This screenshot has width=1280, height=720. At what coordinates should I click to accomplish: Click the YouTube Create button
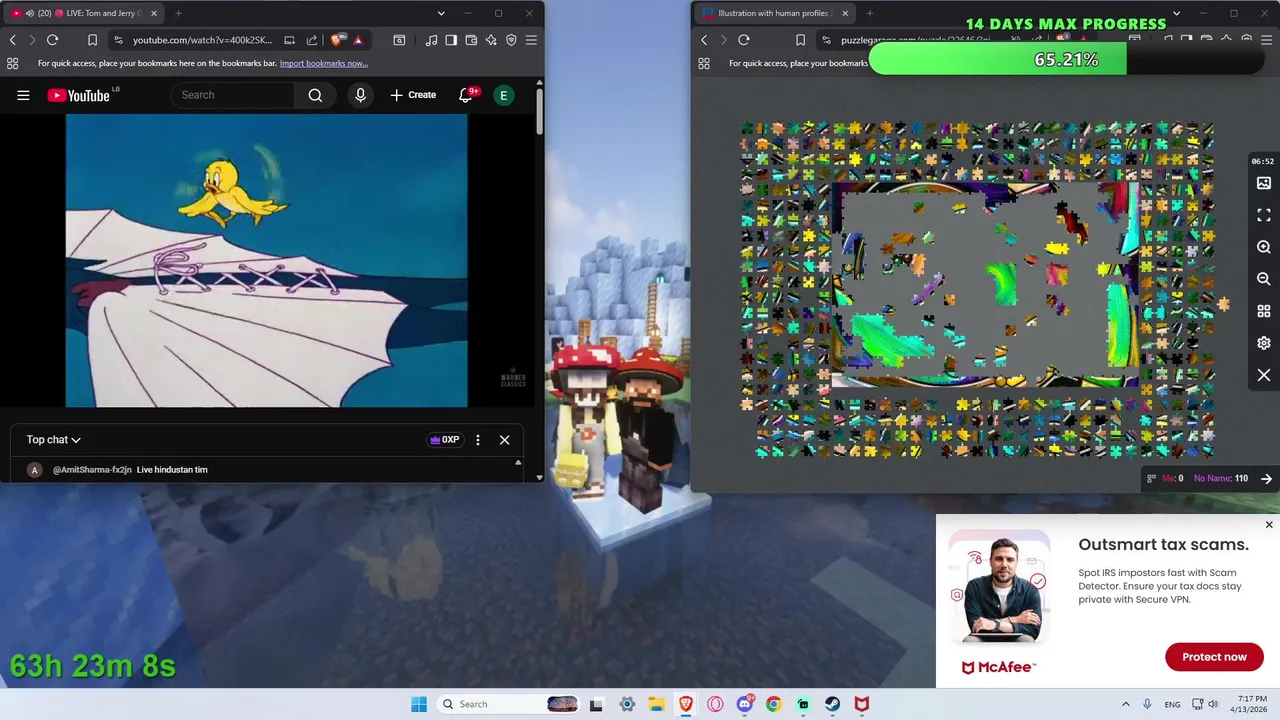[413, 95]
